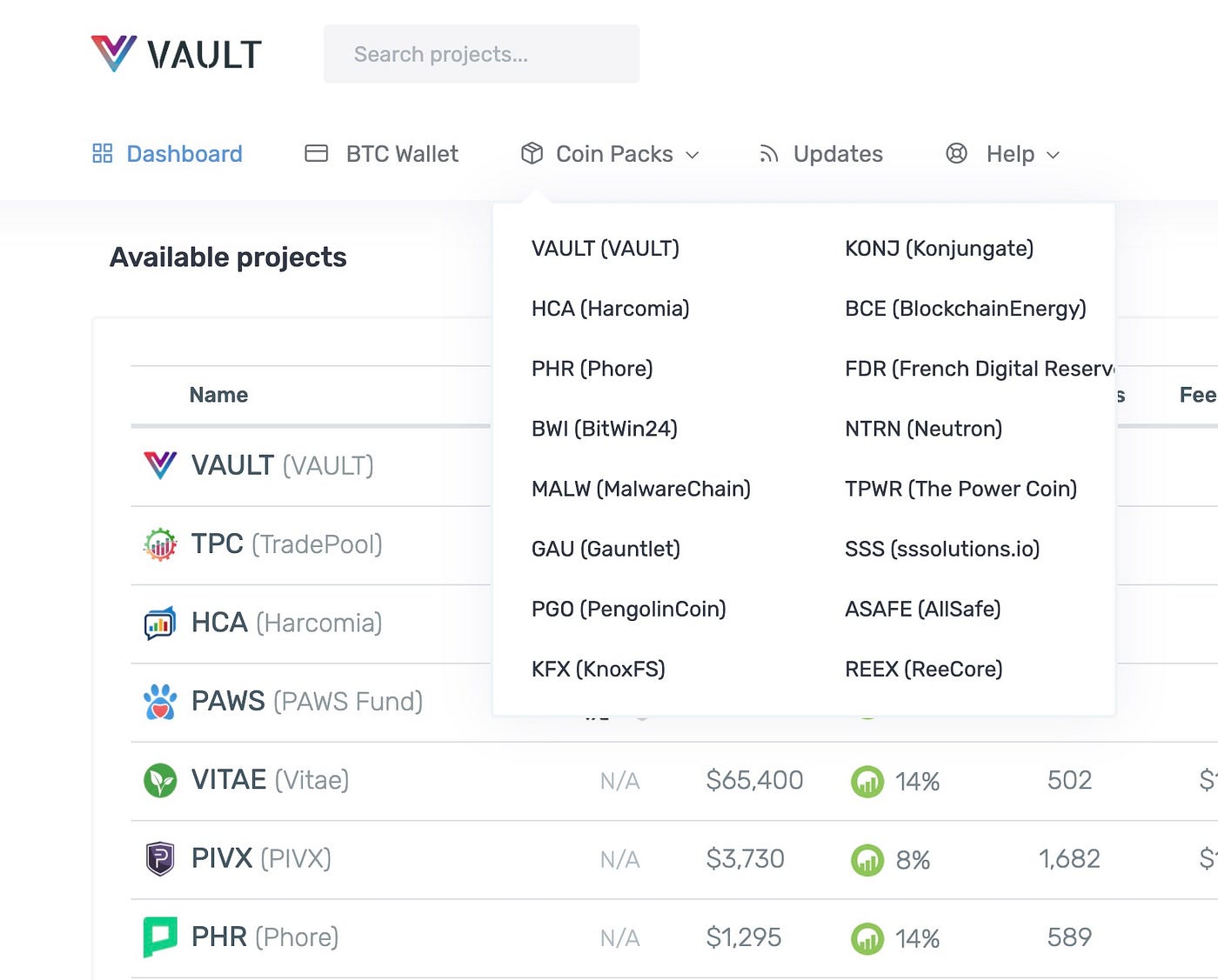Click the PAWS Fund paw logo
1218x980 pixels.
tap(160, 702)
